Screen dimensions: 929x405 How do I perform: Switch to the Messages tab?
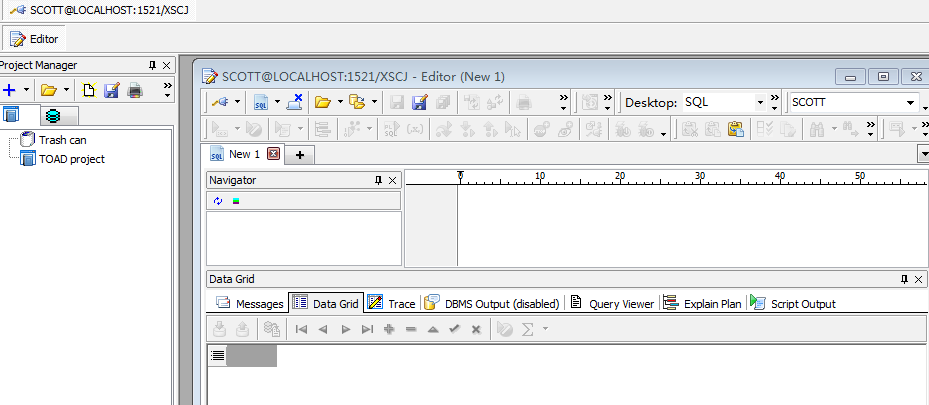point(249,304)
